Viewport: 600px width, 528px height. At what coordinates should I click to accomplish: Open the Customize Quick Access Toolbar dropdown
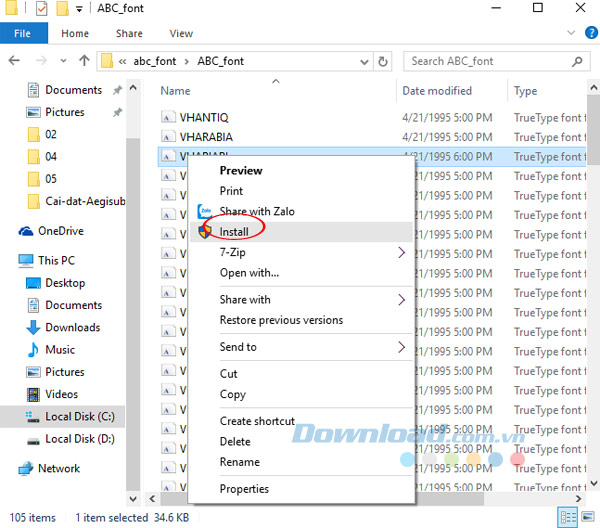coord(79,9)
